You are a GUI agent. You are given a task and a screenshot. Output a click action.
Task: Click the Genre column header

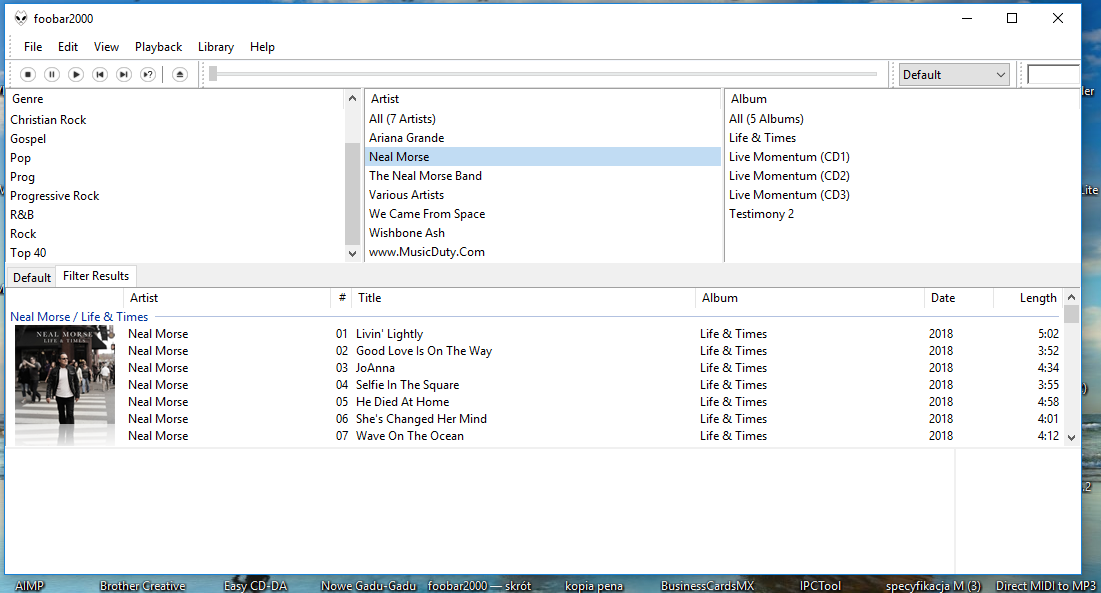click(x=176, y=99)
